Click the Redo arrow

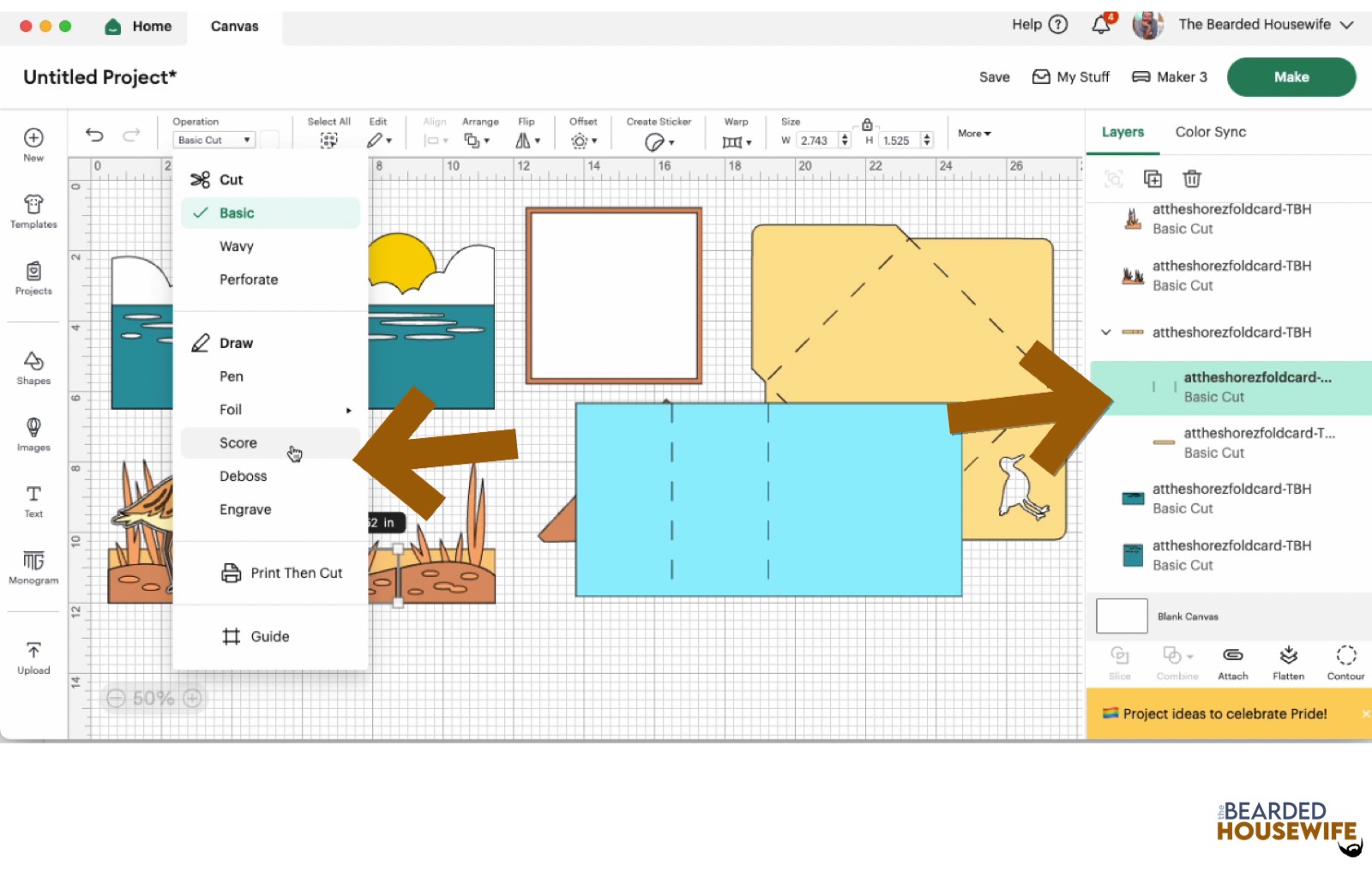tap(131, 135)
